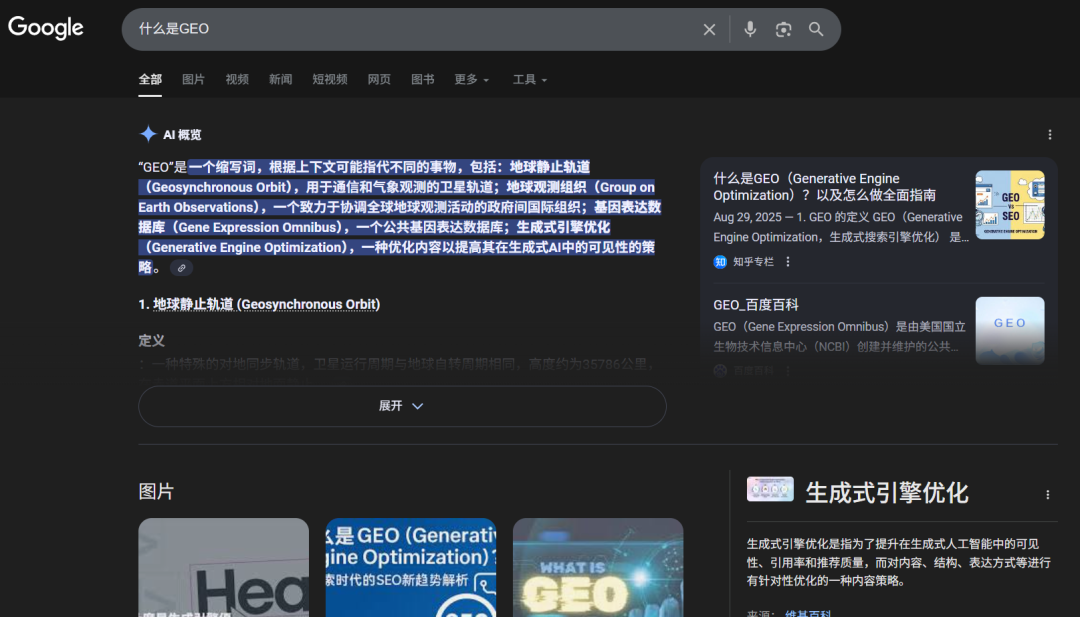
Task: Click the magnifying glass to search
Action: [x=816, y=29]
